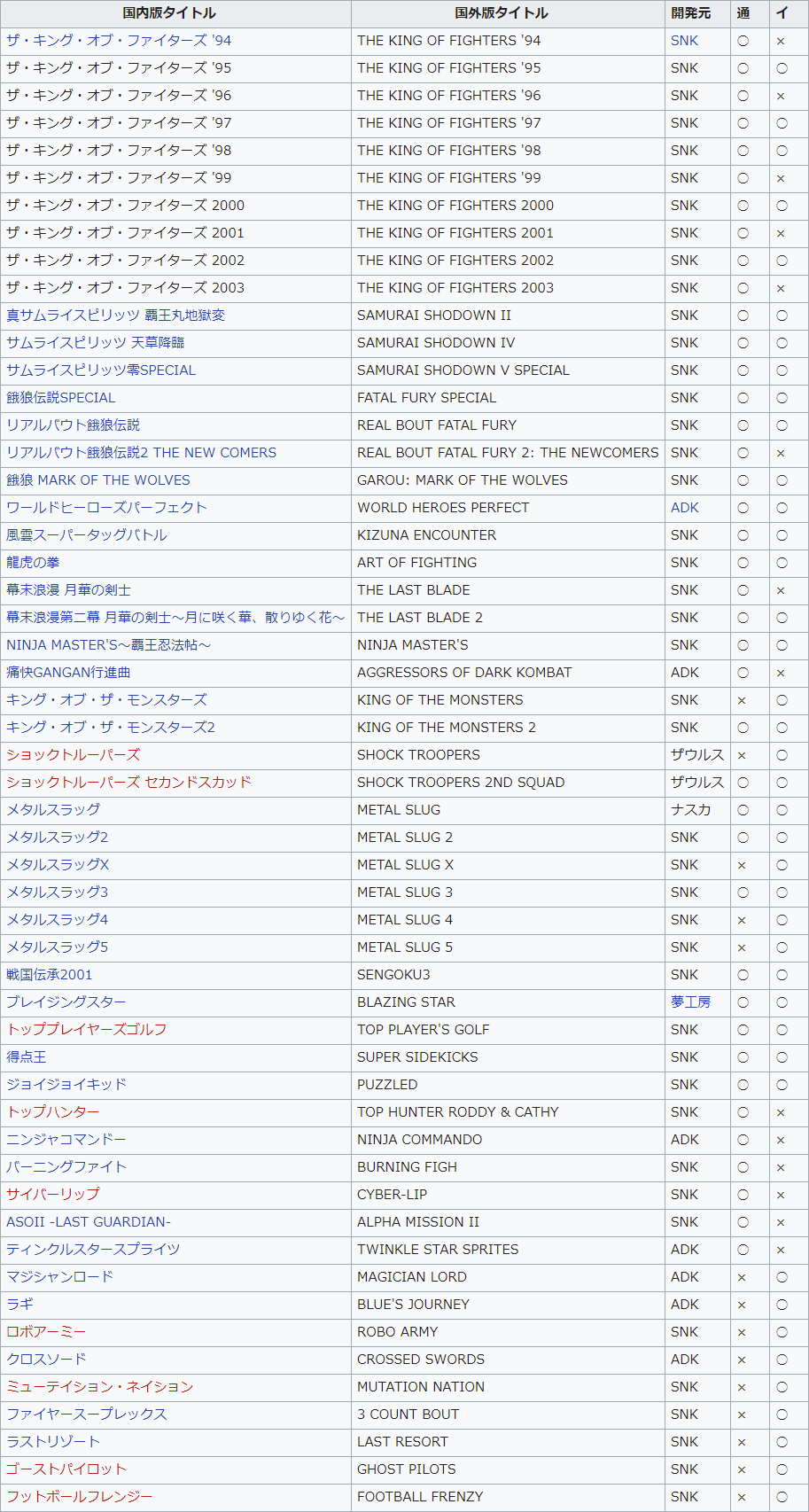Open 夢工房 developer link
The image size is (809, 1512).
pyautogui.click(x=690, y=1002)
